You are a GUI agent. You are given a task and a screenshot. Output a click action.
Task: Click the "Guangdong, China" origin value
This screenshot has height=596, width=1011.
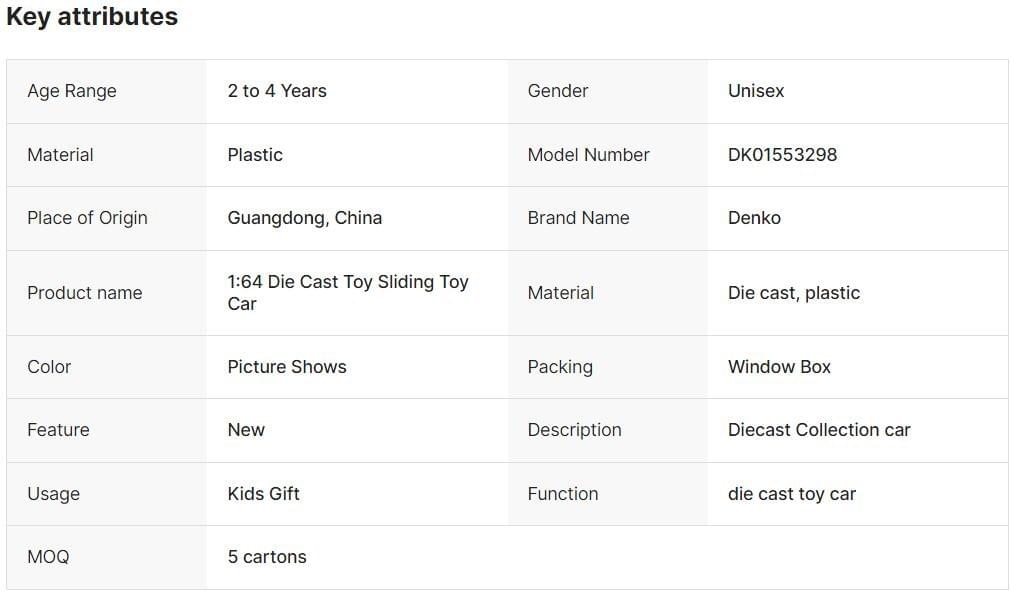(x=305, y=218)
